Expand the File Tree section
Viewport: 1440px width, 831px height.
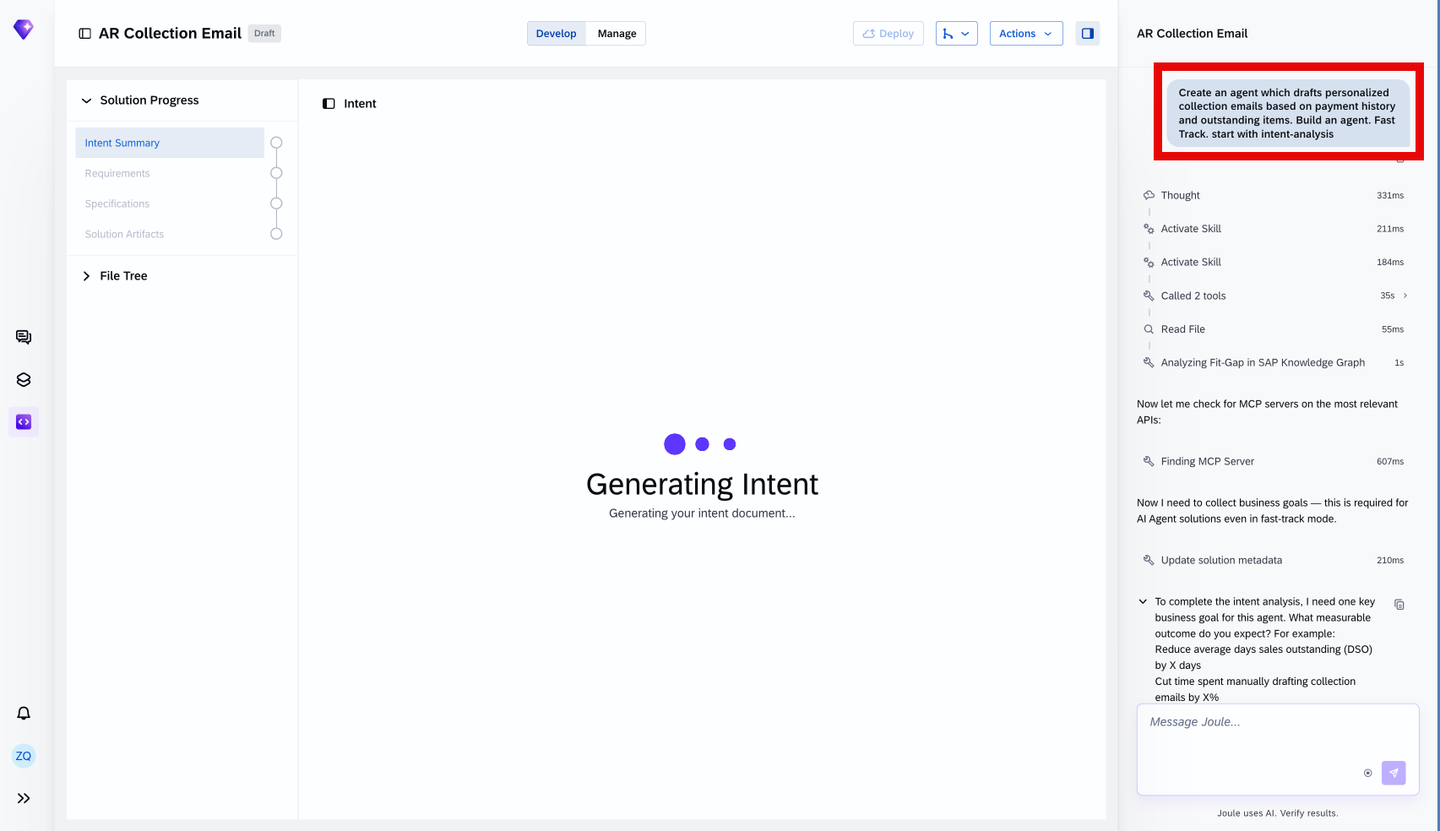click(86, 276)
